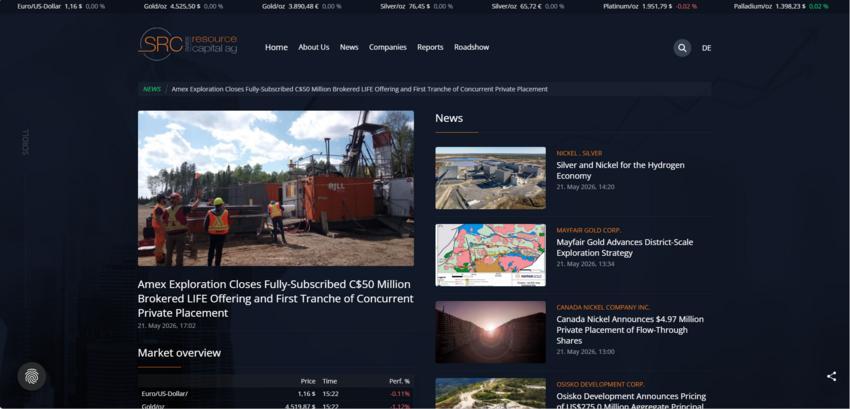Screen dimensions: 850x409
Task: Click the news ticker Amex Exploration headline
Action: pos(359,89)
